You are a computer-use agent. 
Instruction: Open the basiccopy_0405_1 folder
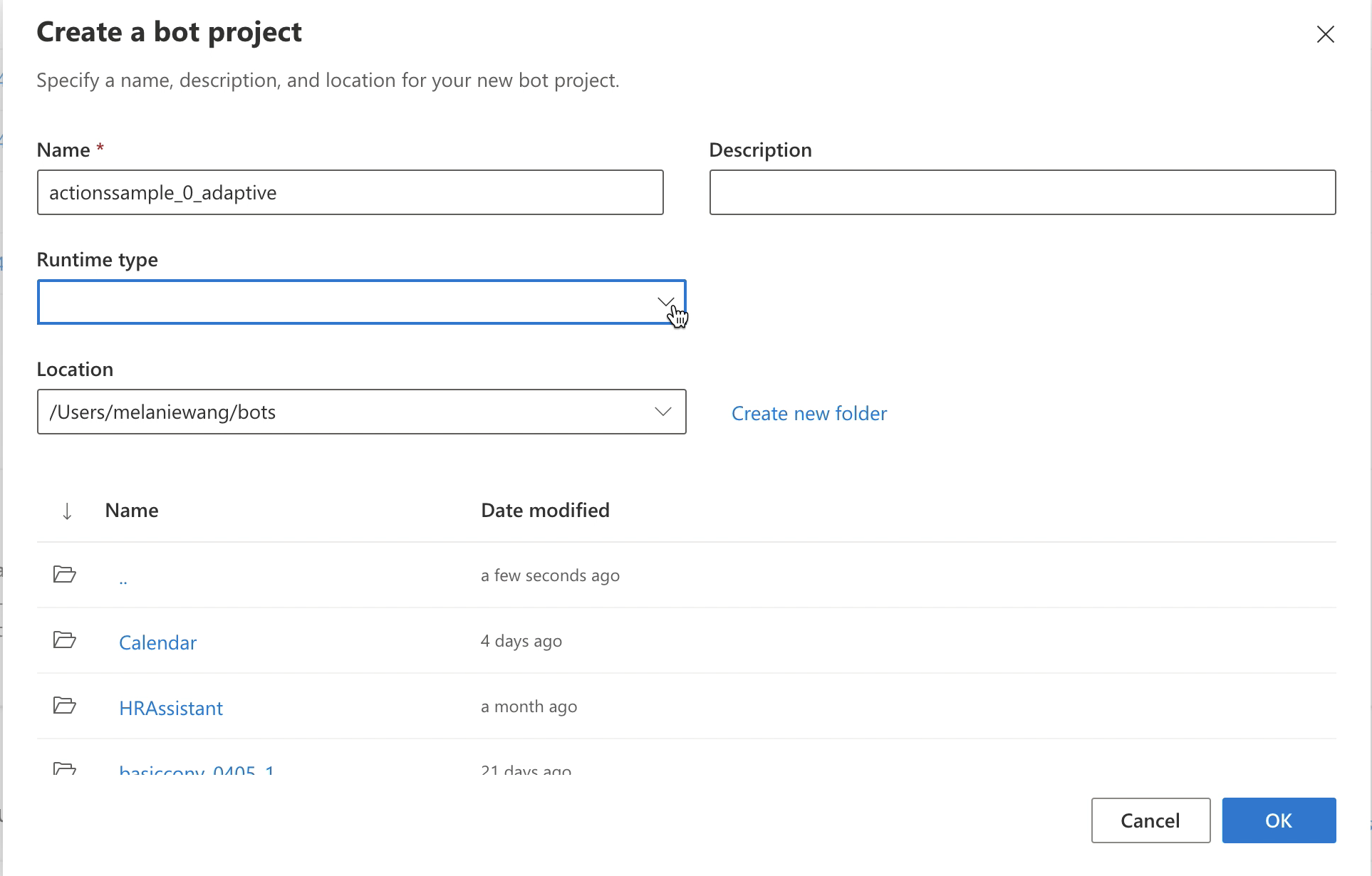[197, 771]
